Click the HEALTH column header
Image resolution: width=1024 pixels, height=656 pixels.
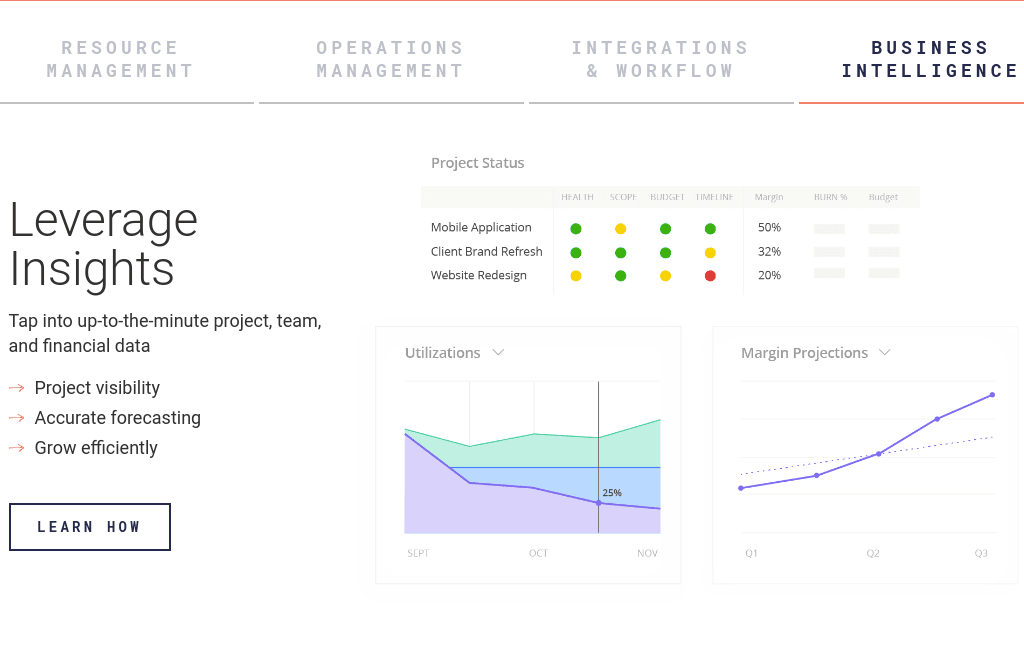(x=577, y=197)
